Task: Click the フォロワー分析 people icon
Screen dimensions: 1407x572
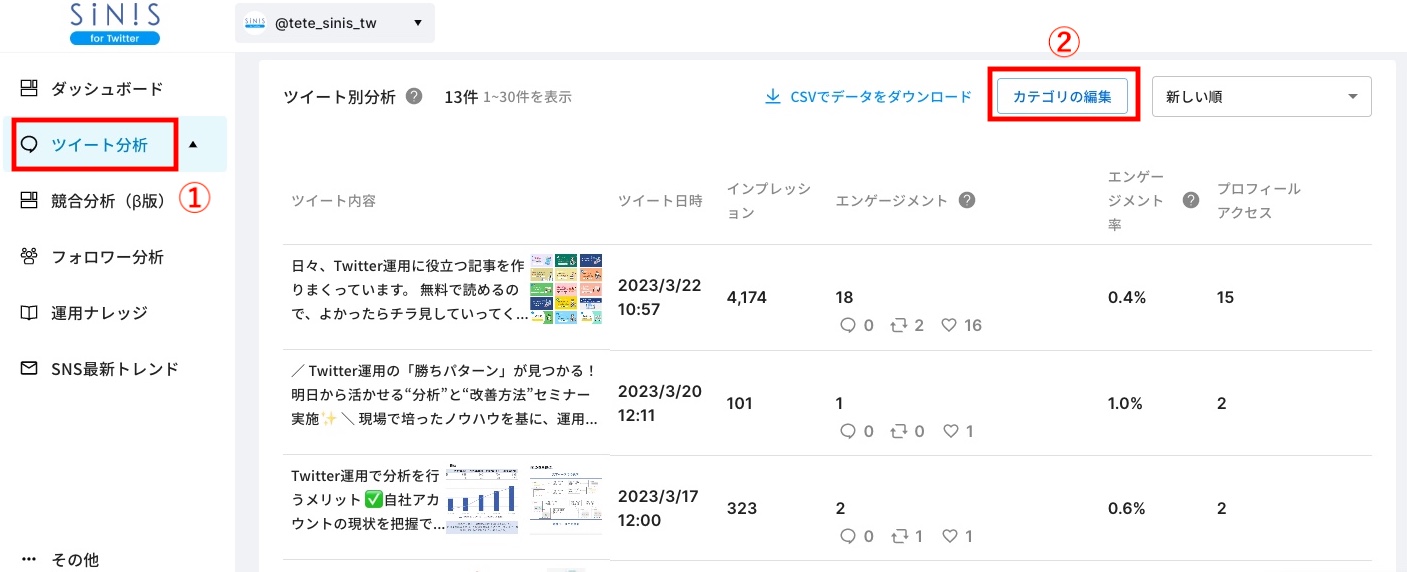Action: point(29,257)
